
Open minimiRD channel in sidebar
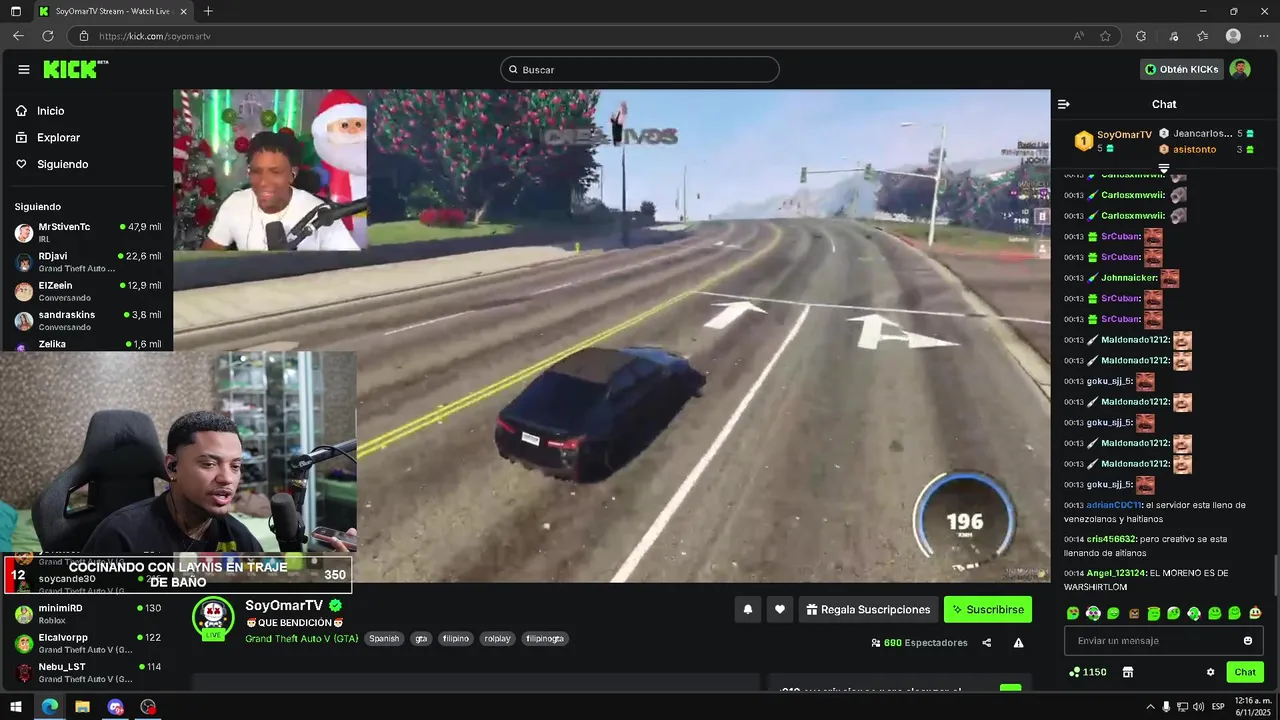pyautogui.click(x=88, y=614)
